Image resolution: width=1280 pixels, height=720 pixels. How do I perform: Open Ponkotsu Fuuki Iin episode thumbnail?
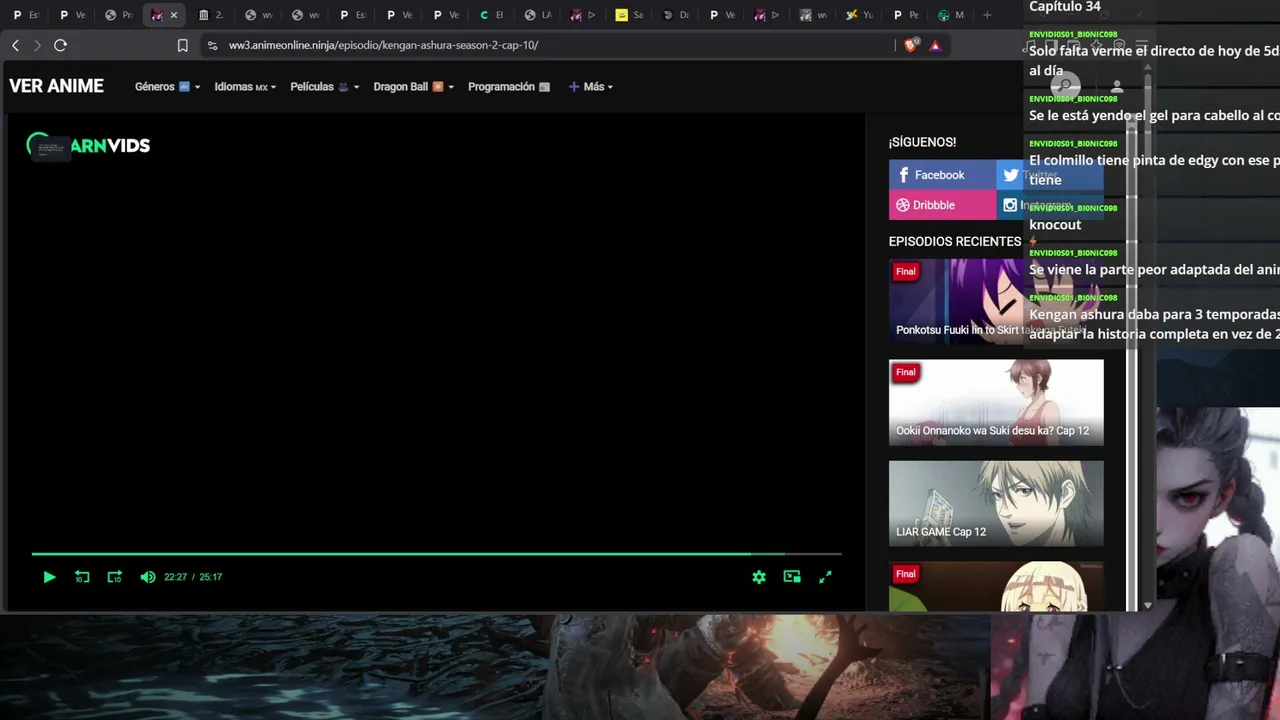tap(996, 301)
